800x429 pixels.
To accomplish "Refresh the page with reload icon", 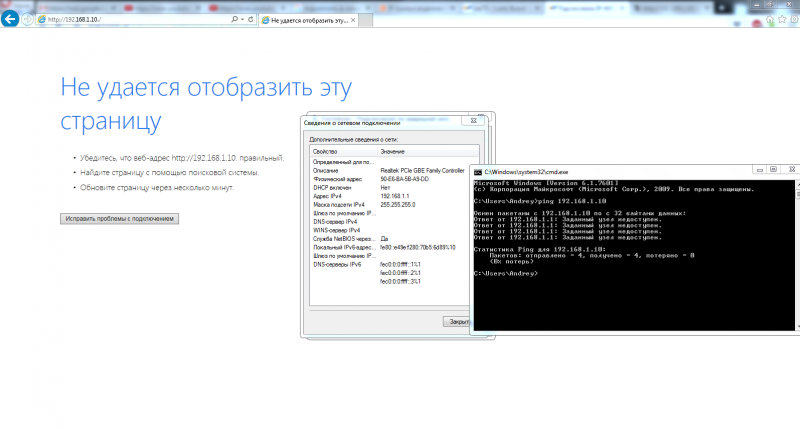I will pyautogui.click(x=249, y=19).
